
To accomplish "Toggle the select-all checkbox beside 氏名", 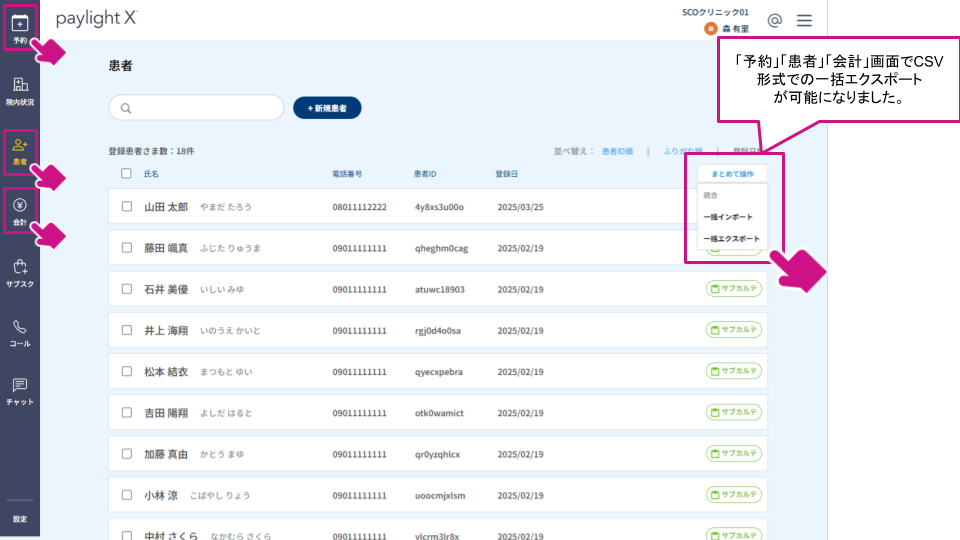I will click(x=126, y=173).
